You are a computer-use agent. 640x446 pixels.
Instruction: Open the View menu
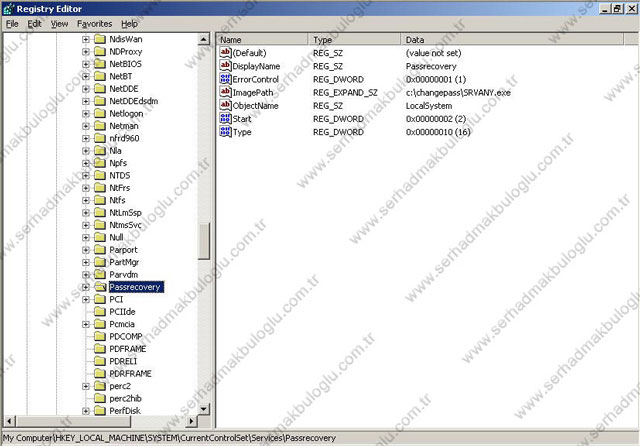(59, 24)
